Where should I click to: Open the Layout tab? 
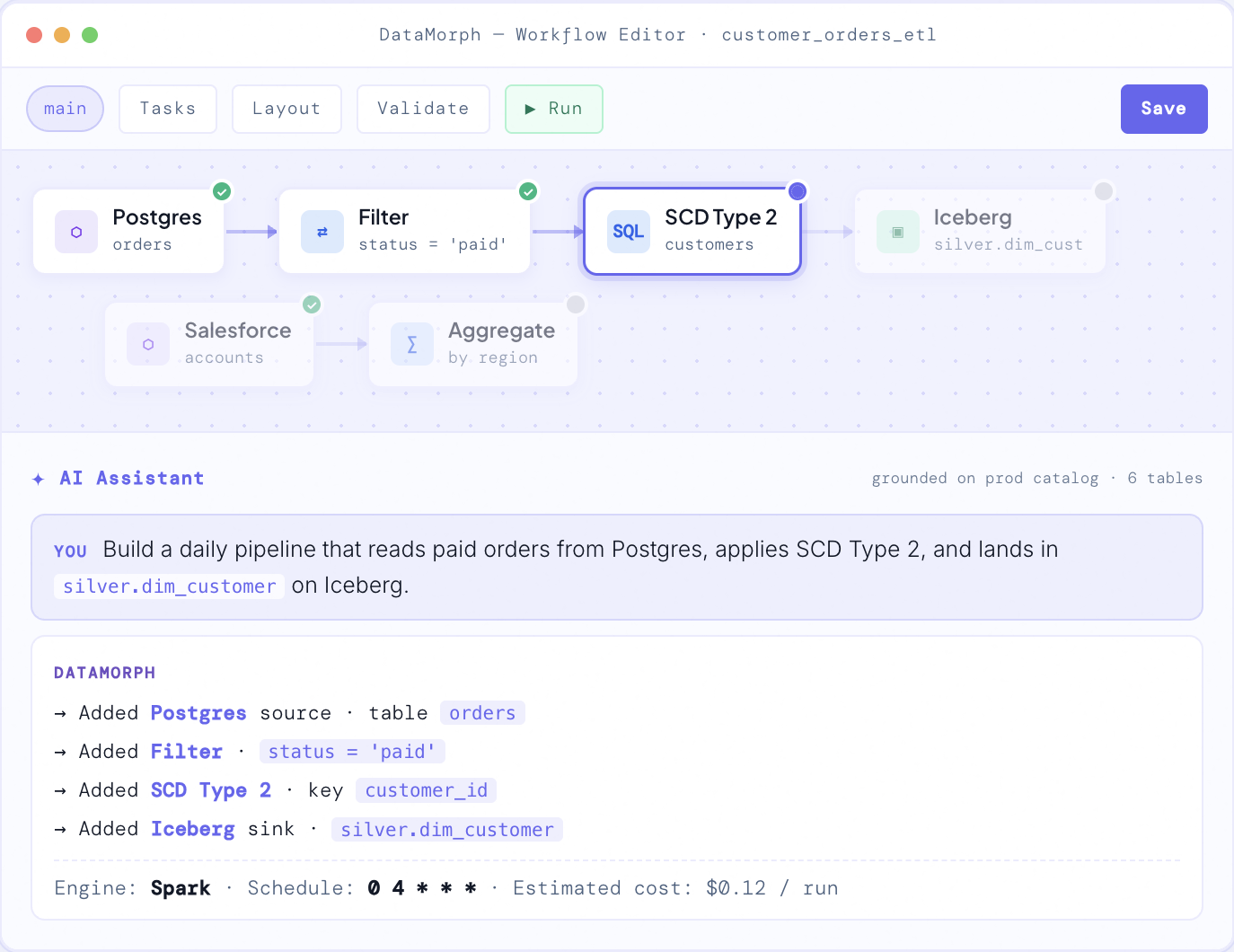[286, 109]
